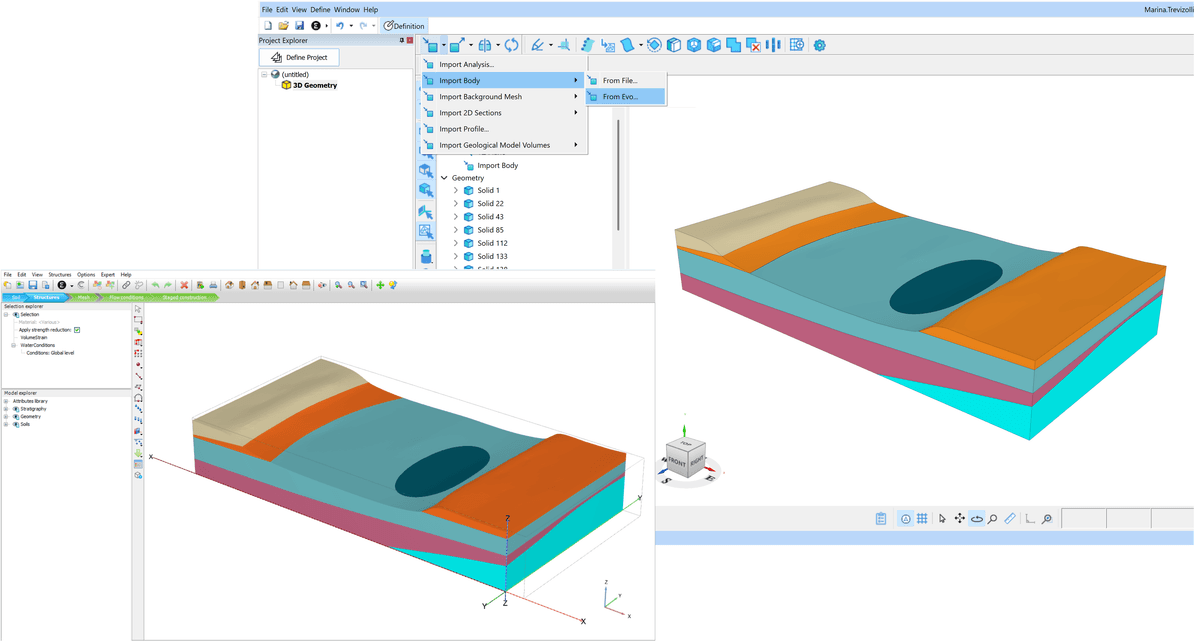Open the Import 2D Sections submenu
1195x642 pixels.
[x=504, y=113]
